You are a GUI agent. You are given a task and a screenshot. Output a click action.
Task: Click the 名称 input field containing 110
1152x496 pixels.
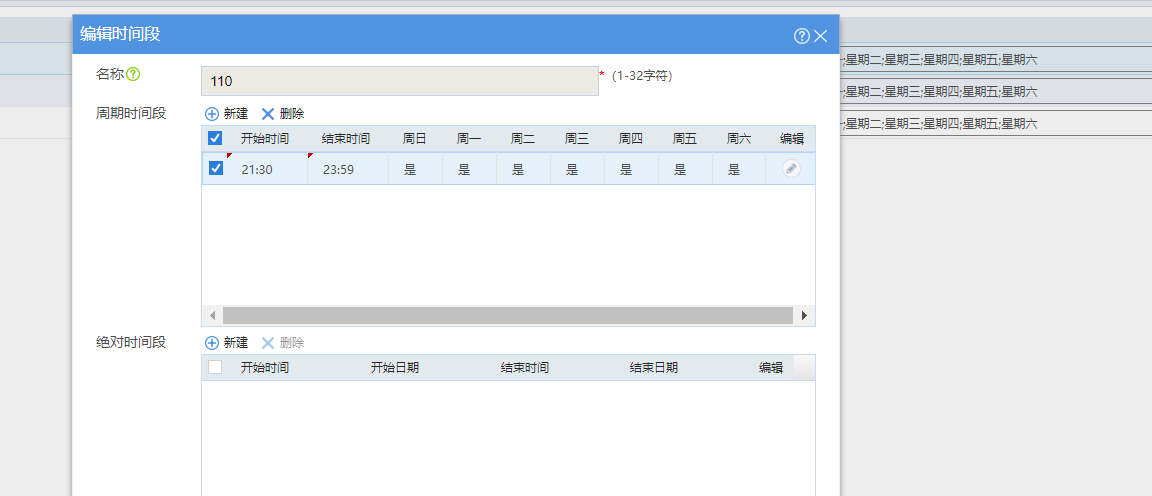(400, 81)
